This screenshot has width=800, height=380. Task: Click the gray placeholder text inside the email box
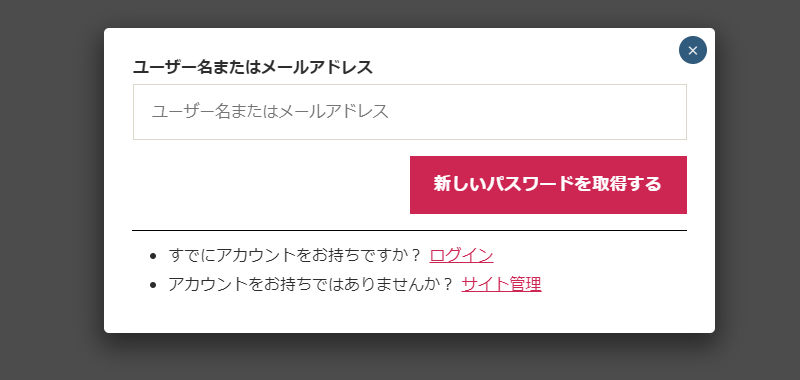coord(270,111)
